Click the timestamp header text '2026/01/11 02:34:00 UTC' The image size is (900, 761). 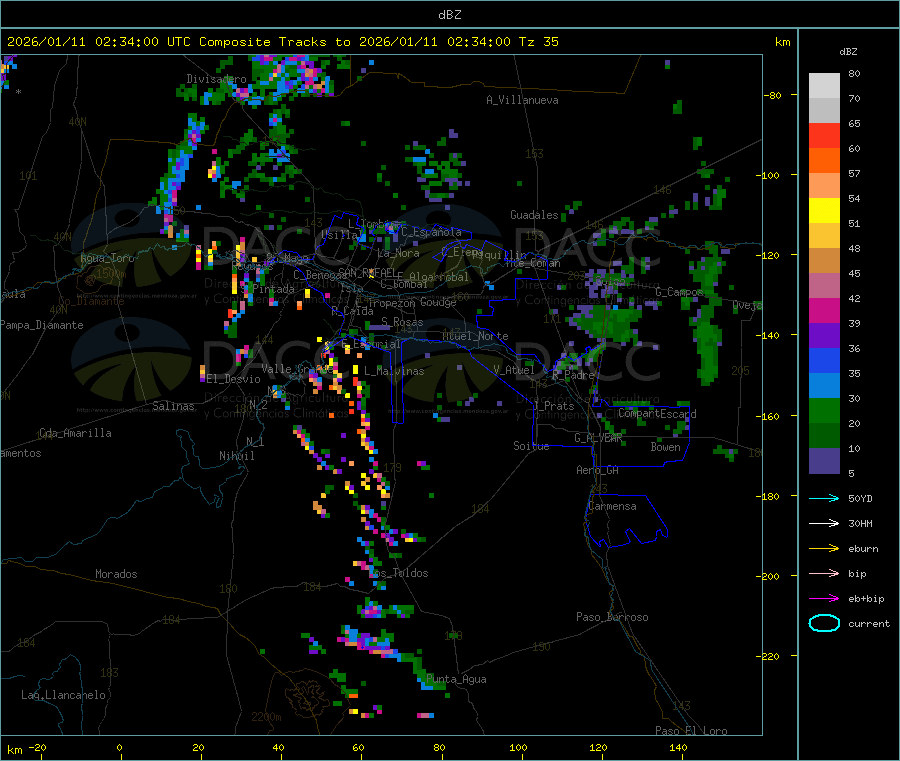pos(98,42)
